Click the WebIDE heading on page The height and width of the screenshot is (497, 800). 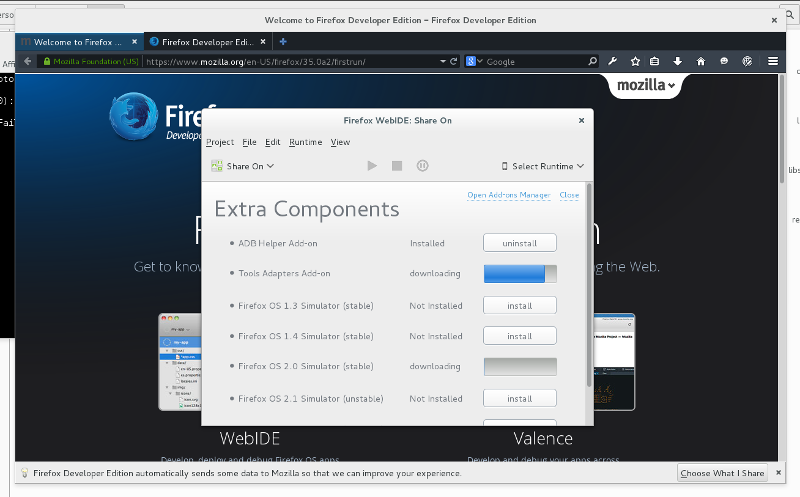tap(249, 438)
